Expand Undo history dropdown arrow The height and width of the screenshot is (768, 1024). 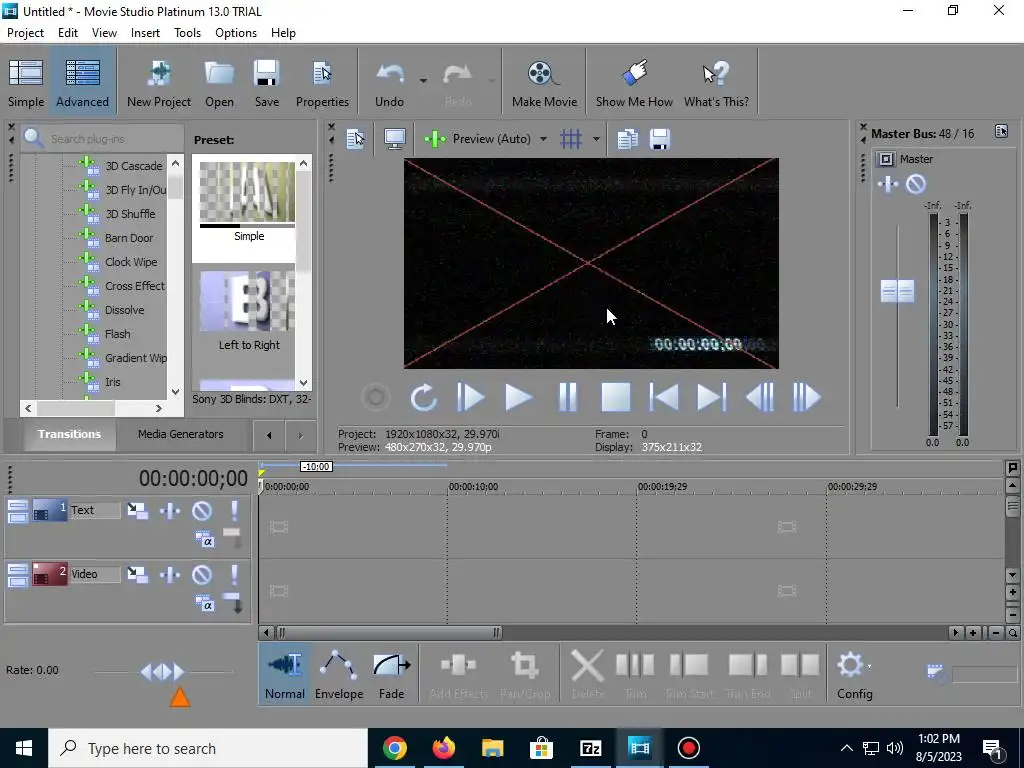pos(423,81)
